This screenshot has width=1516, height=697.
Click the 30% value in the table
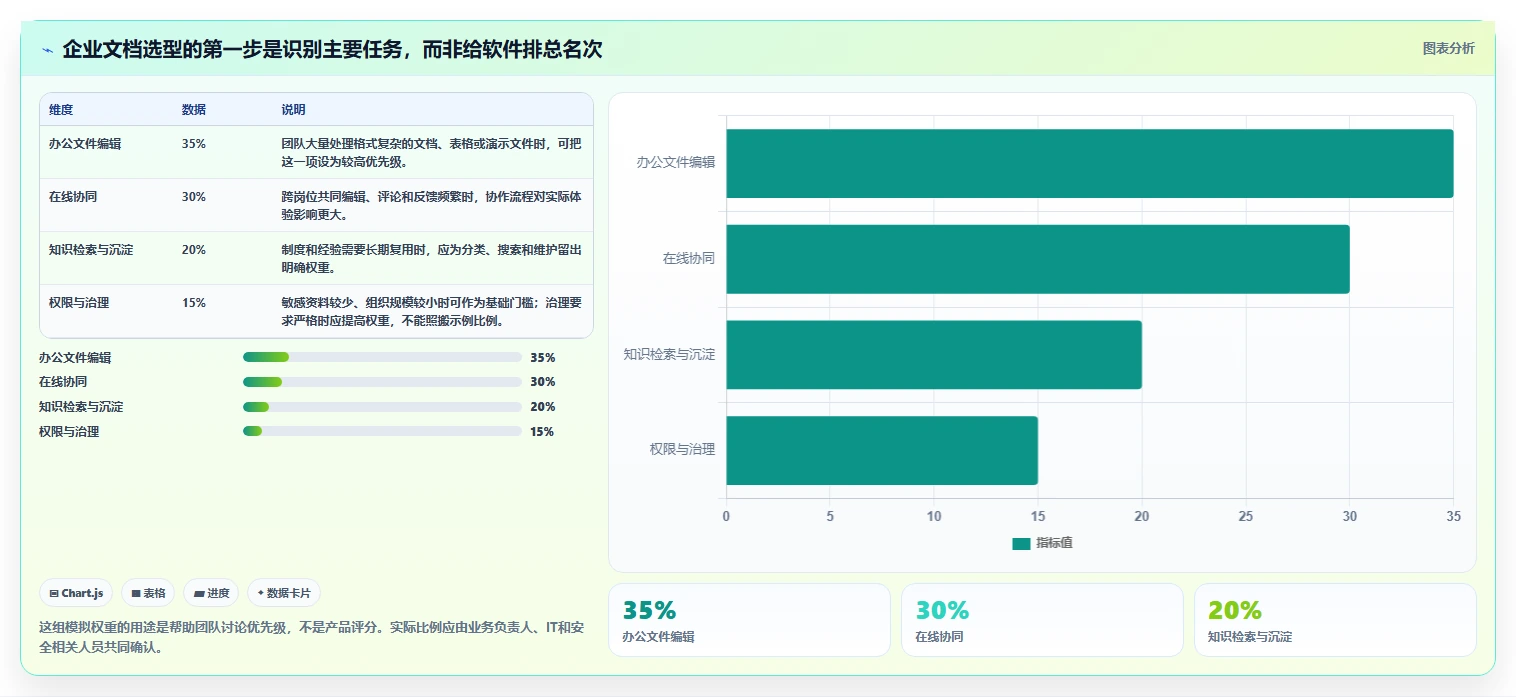tap(194, 196)
